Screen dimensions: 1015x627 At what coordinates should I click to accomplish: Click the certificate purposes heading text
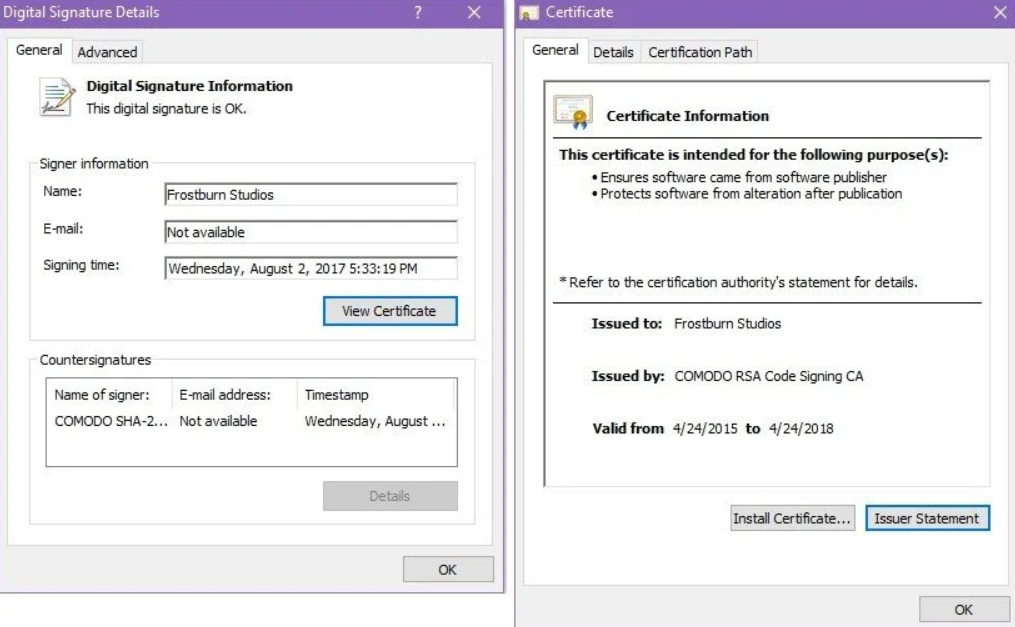753,155
